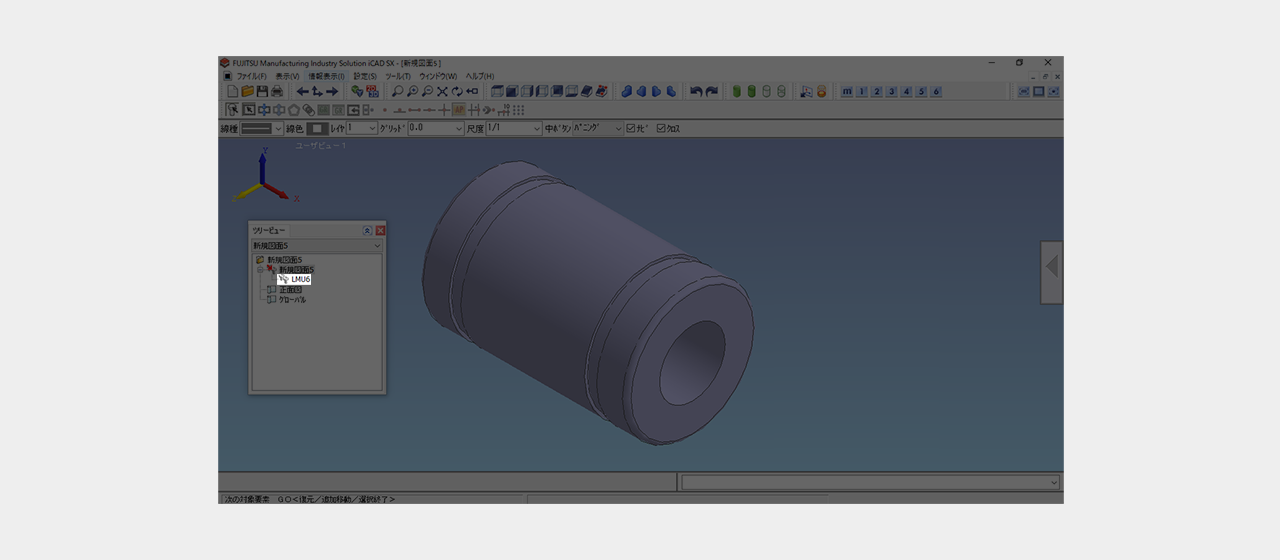The width and height of the screenshot is (1280, 560).
Task: Collapse the 新規図面5 tree node
Action: [260, 270]
